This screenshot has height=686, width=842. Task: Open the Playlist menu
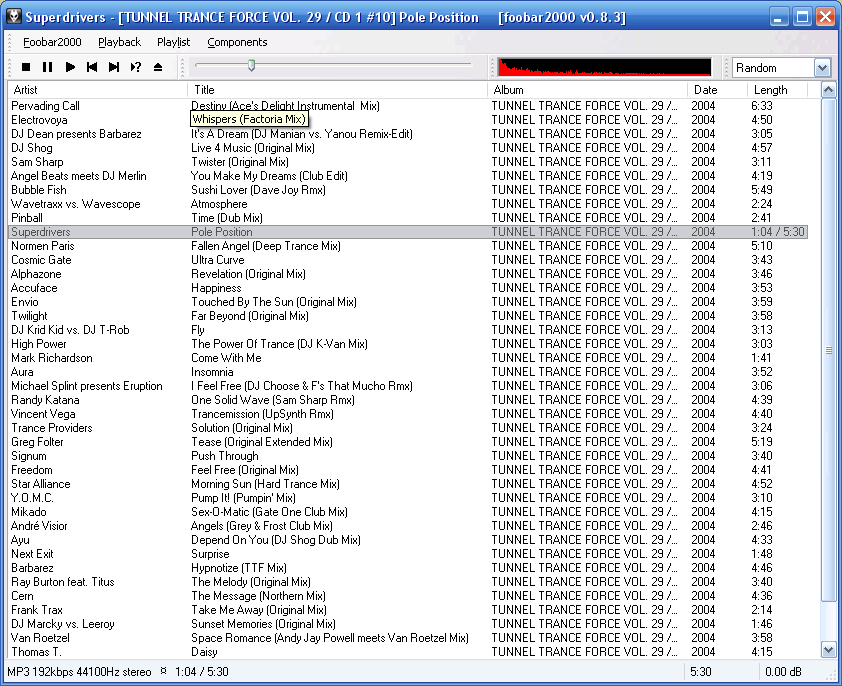pyautogui.click(x=172, y=42)
